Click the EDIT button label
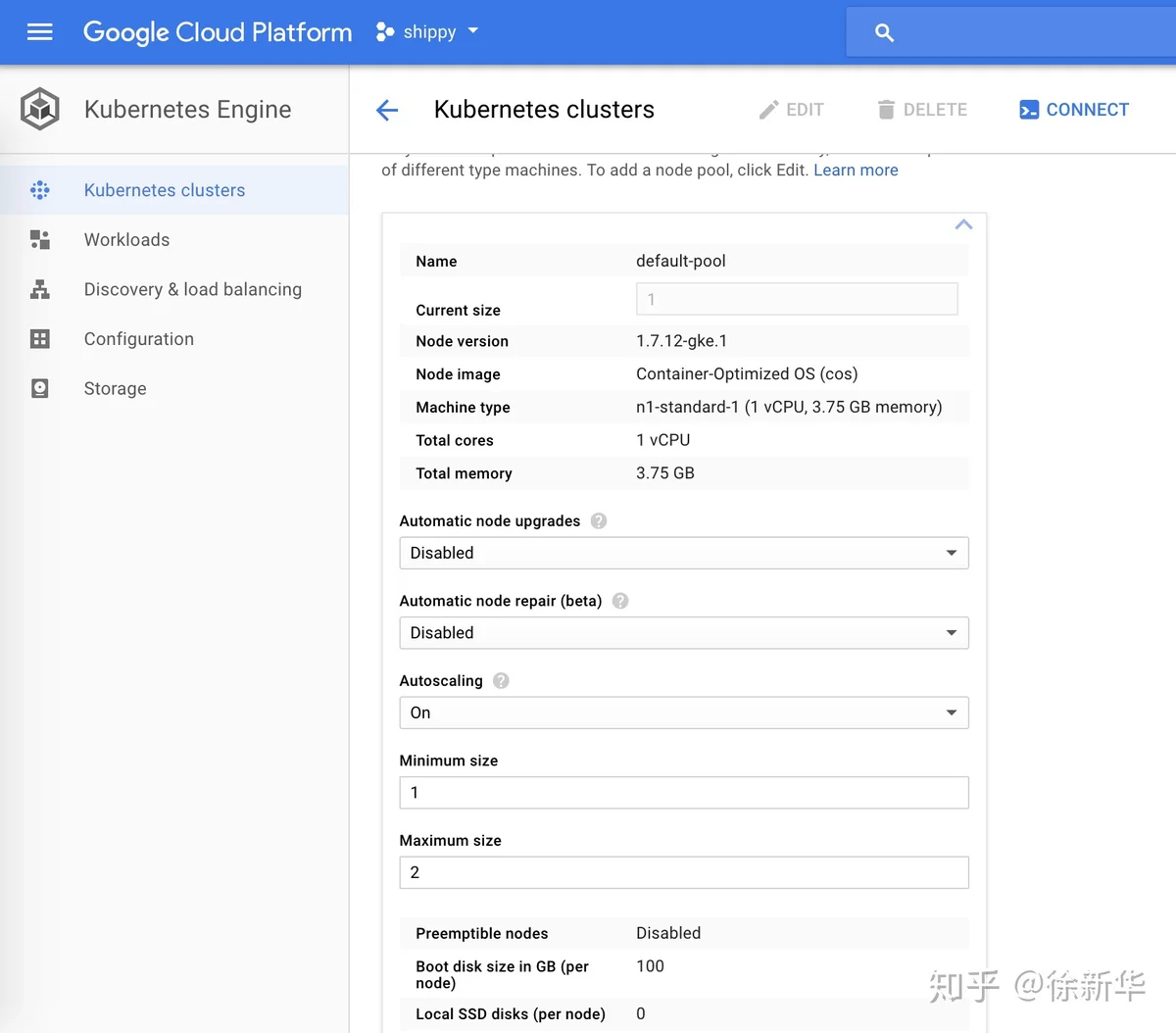 pyautogui.click(x=805, y=110)
